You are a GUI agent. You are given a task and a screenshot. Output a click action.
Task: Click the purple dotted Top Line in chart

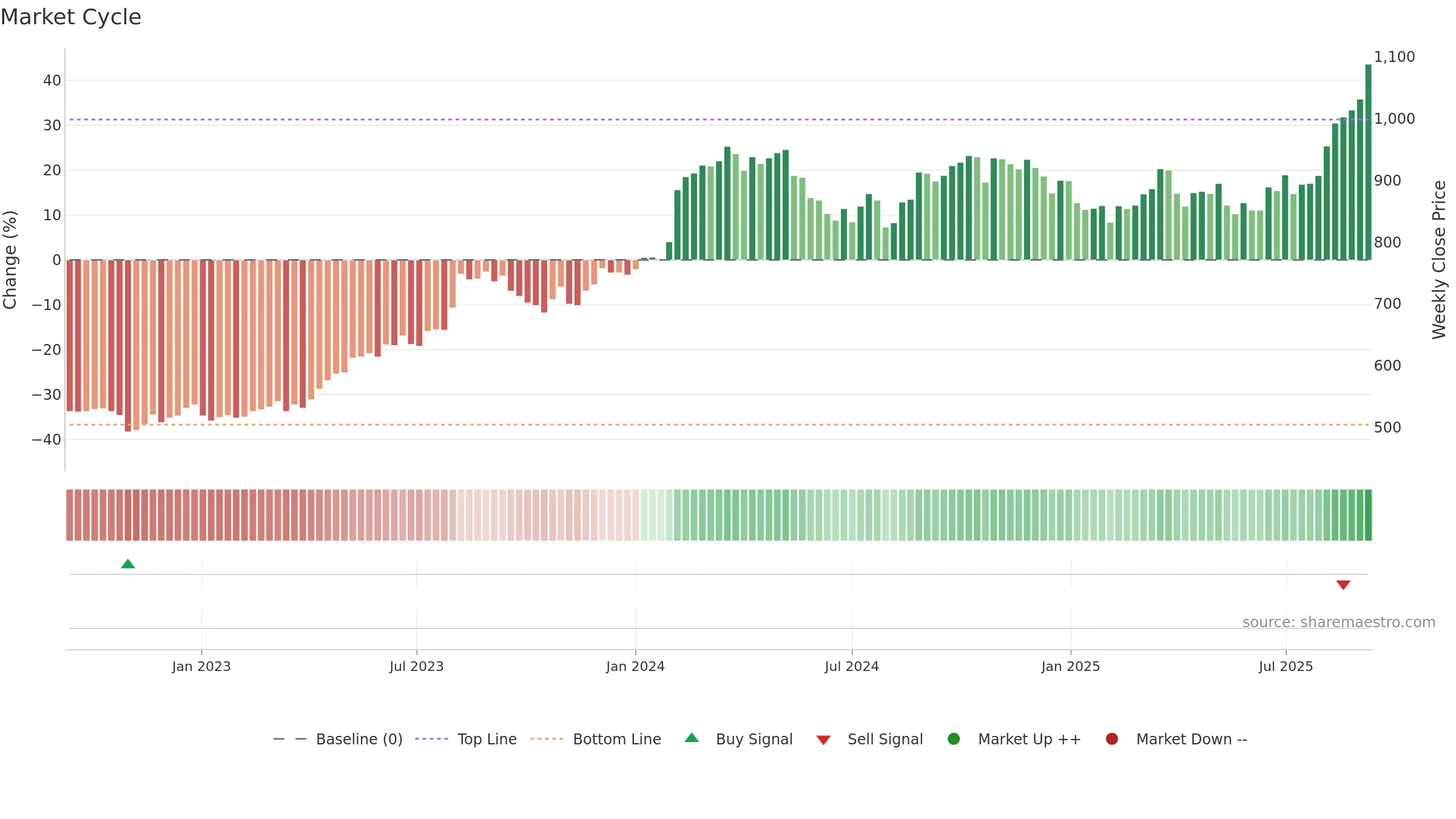[x=719, y=120]
